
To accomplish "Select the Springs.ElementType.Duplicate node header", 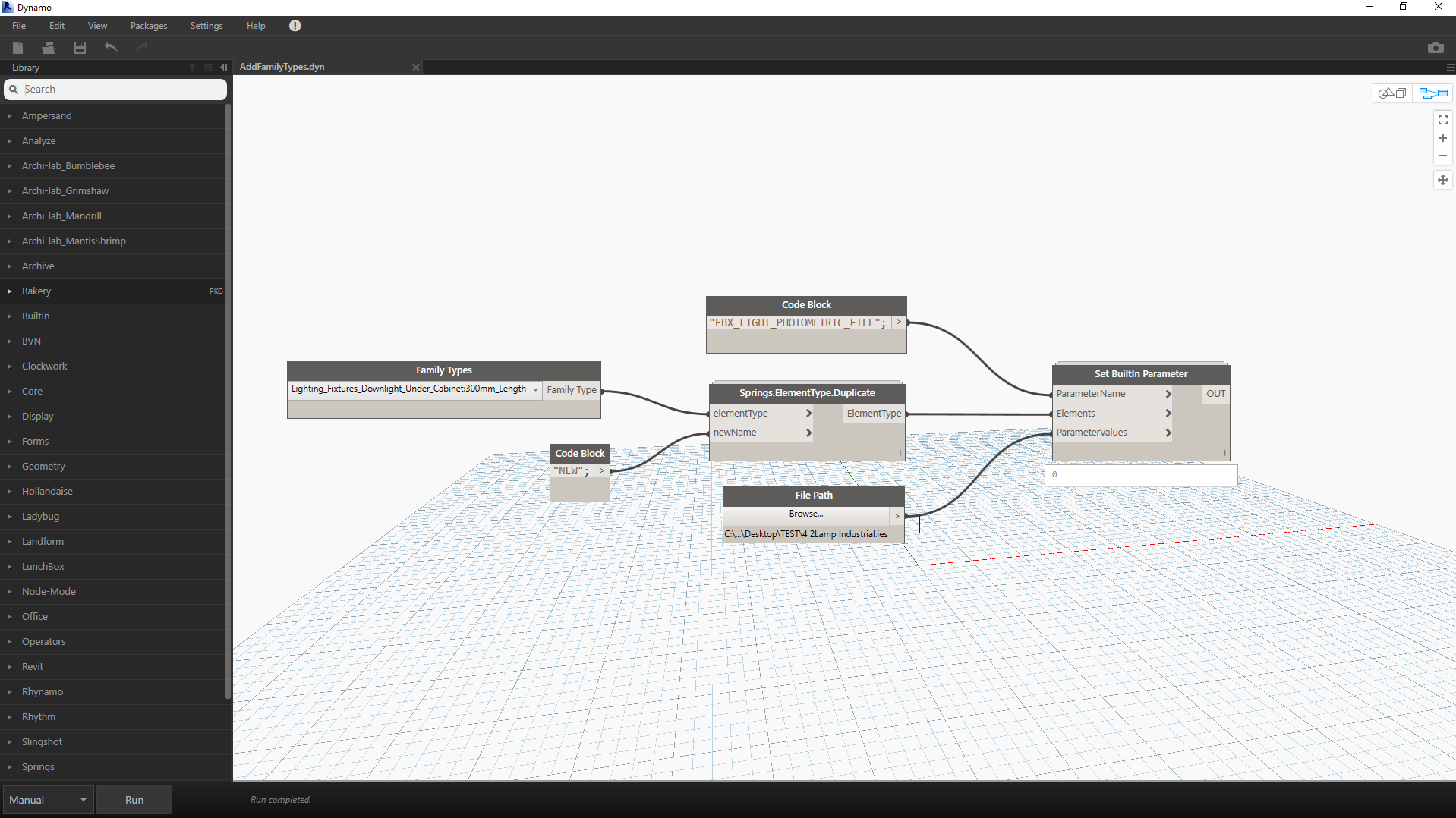I will point(807,393).
